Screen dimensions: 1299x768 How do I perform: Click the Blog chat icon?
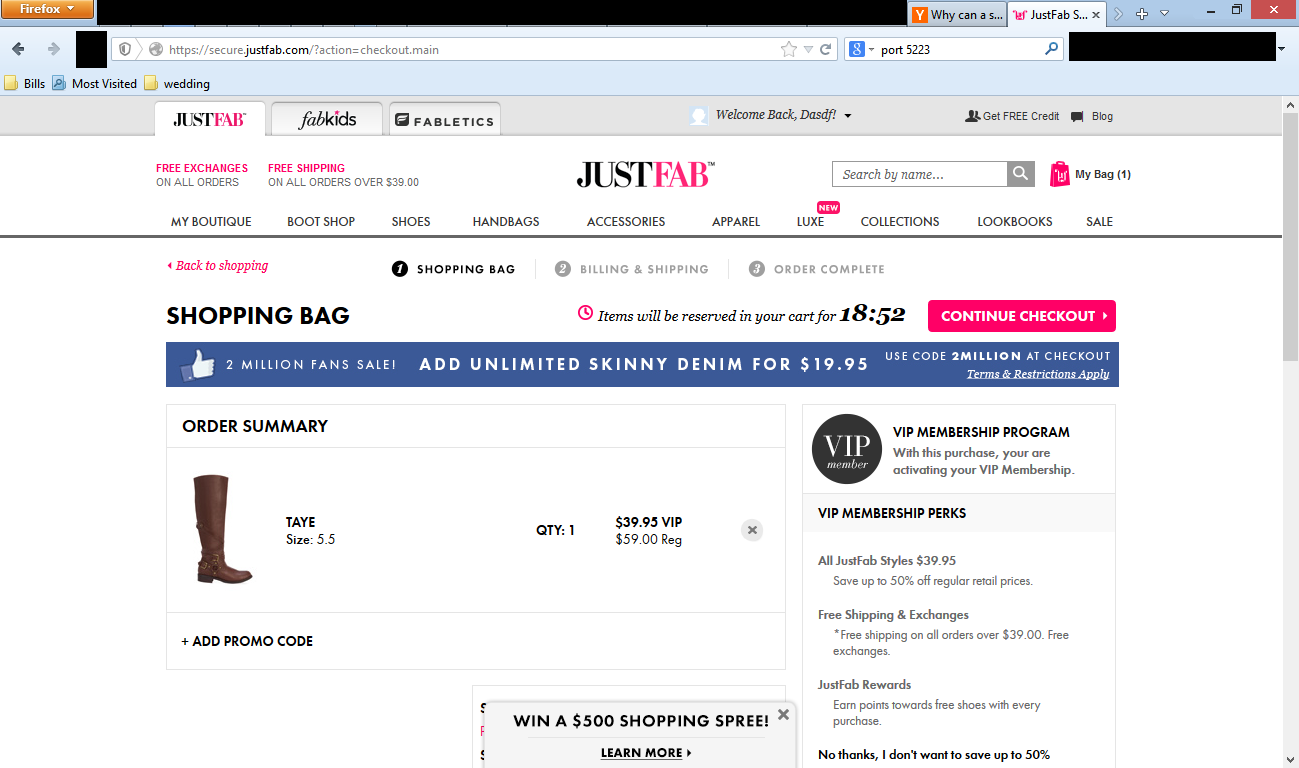click(x=1077, y=117)
